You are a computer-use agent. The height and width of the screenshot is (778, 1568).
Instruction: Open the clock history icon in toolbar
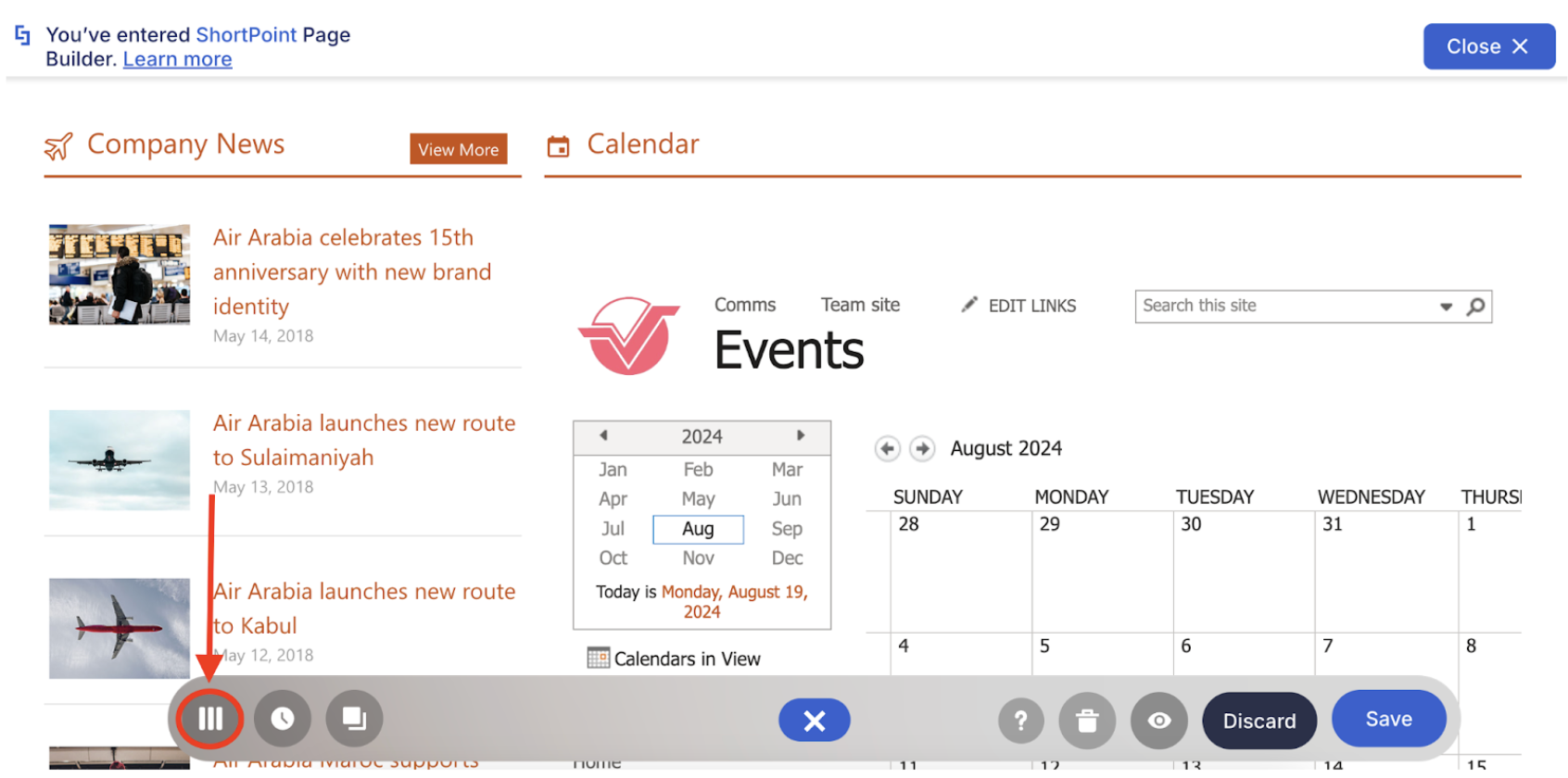283,719
